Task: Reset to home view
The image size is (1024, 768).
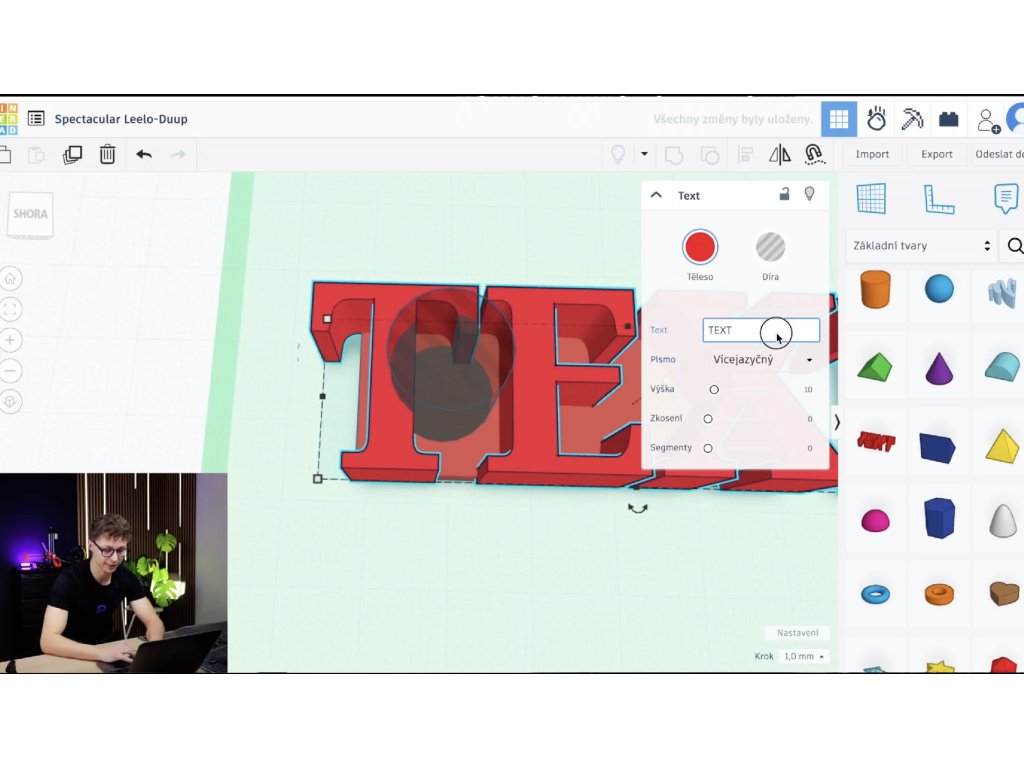Action: pyautogui.click(x=10, y=279)
